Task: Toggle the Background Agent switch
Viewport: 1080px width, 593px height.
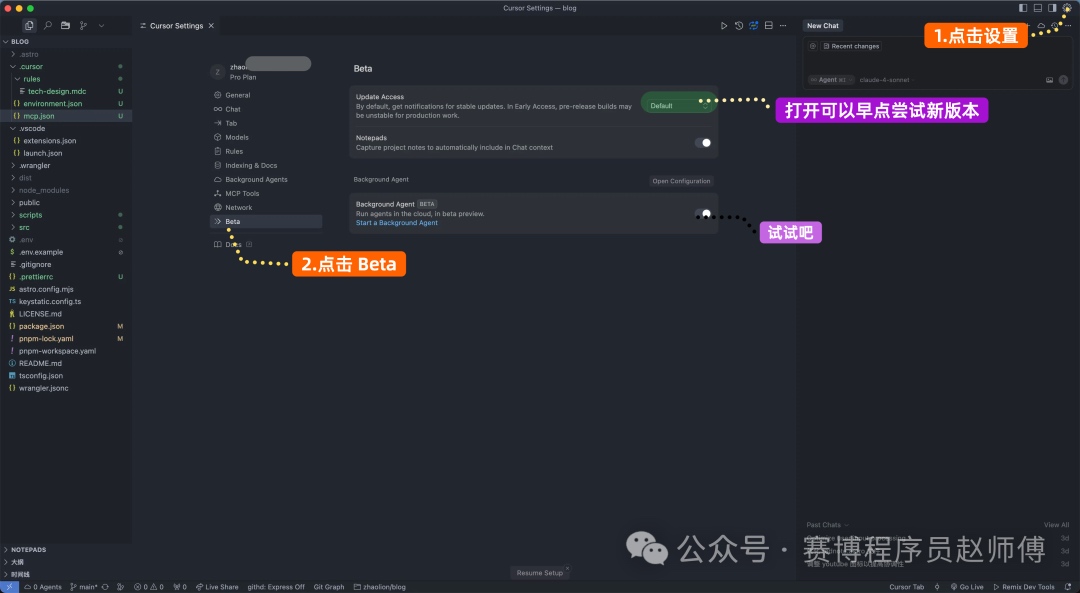Action: [703, 214]
